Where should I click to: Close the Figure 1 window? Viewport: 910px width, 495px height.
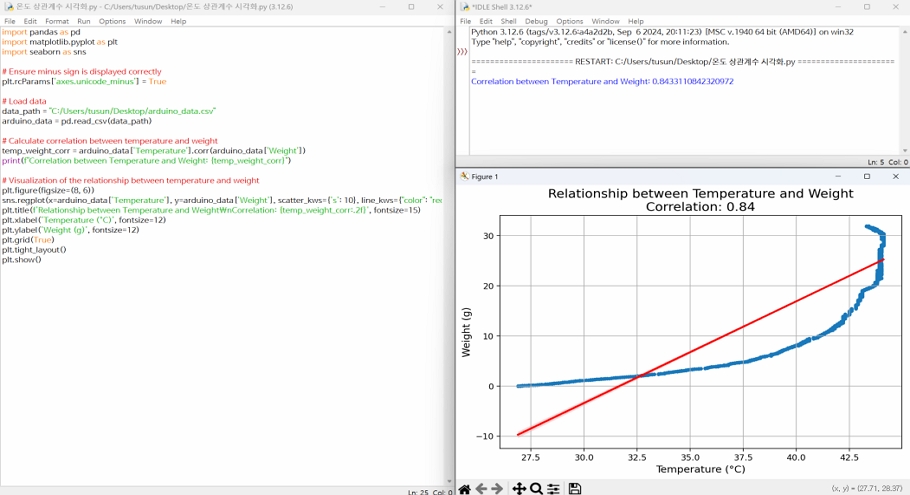coord(895,176)
